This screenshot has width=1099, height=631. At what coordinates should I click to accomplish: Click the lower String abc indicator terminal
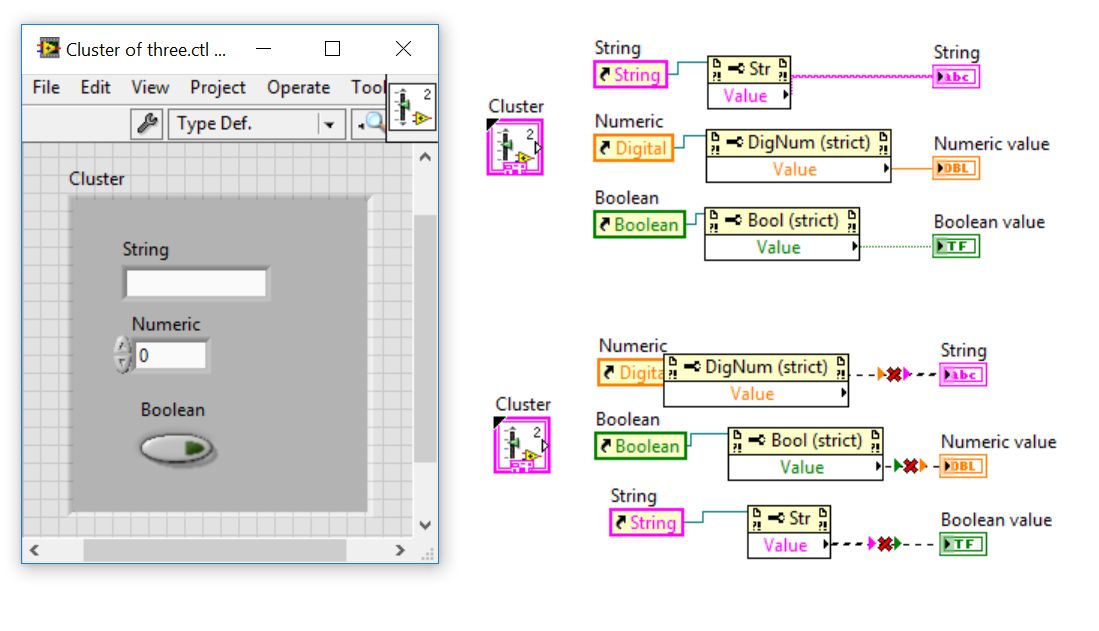963,374
